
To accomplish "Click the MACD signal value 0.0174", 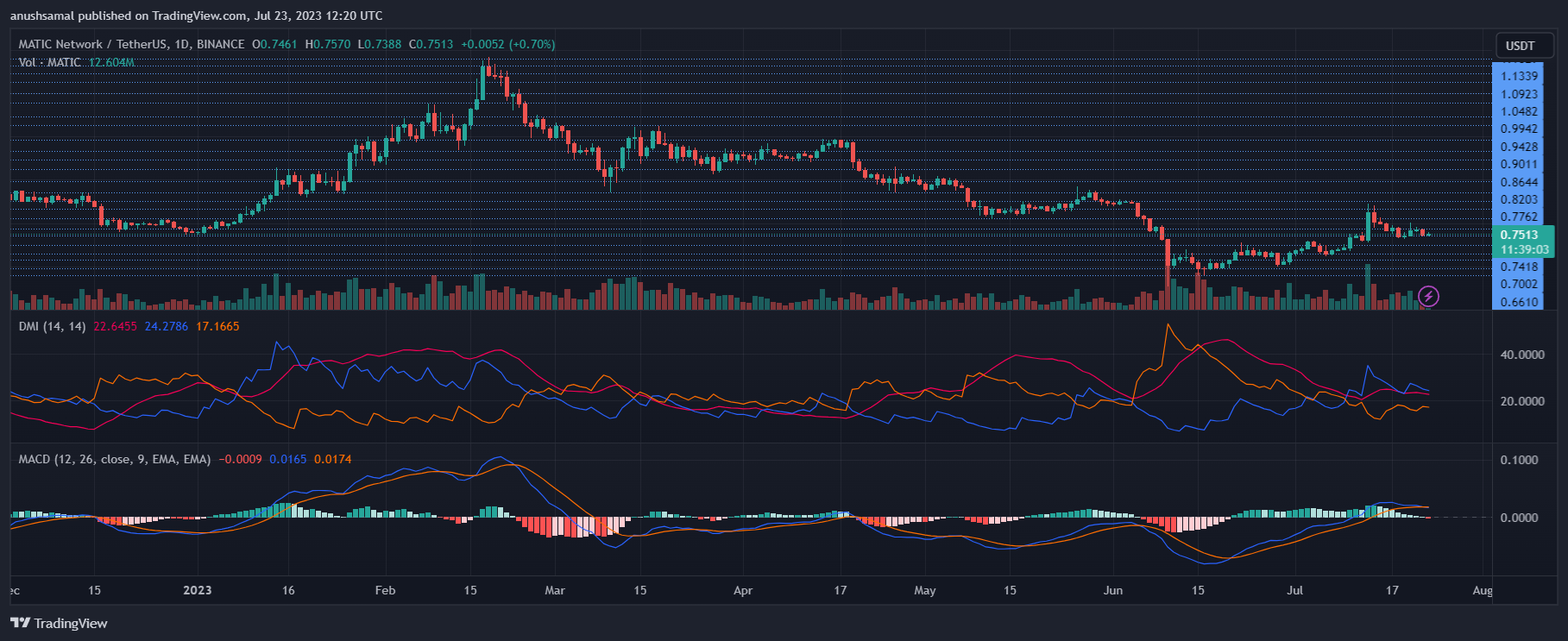I will (x=333, y=459).
